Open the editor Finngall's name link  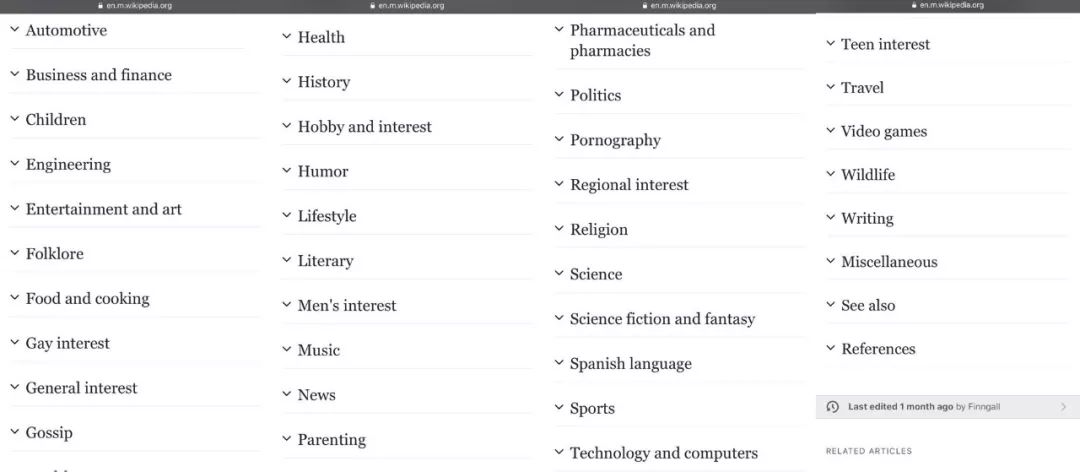pyautogui.click(x=984, y=407)
